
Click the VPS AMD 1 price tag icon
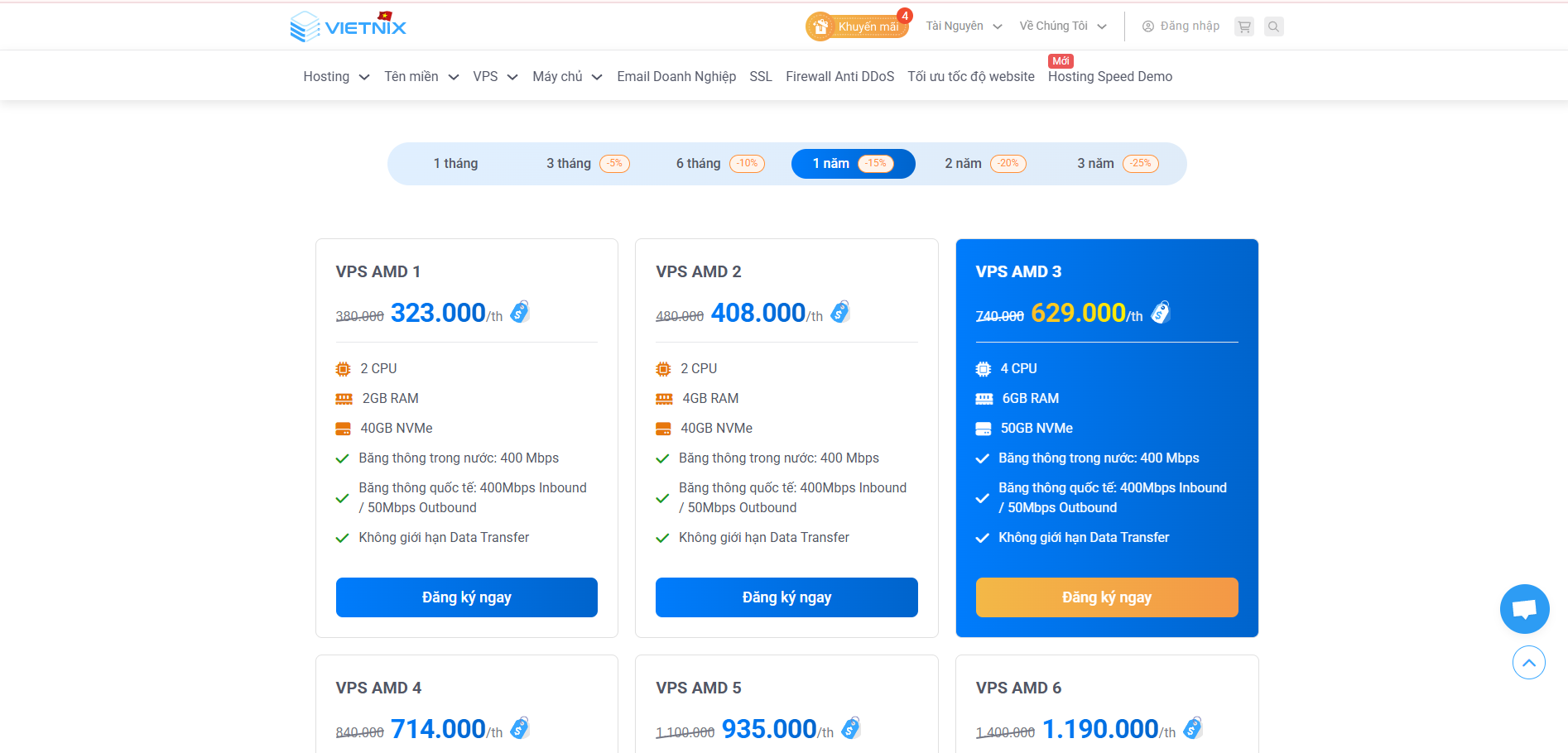tap(520, 312)
